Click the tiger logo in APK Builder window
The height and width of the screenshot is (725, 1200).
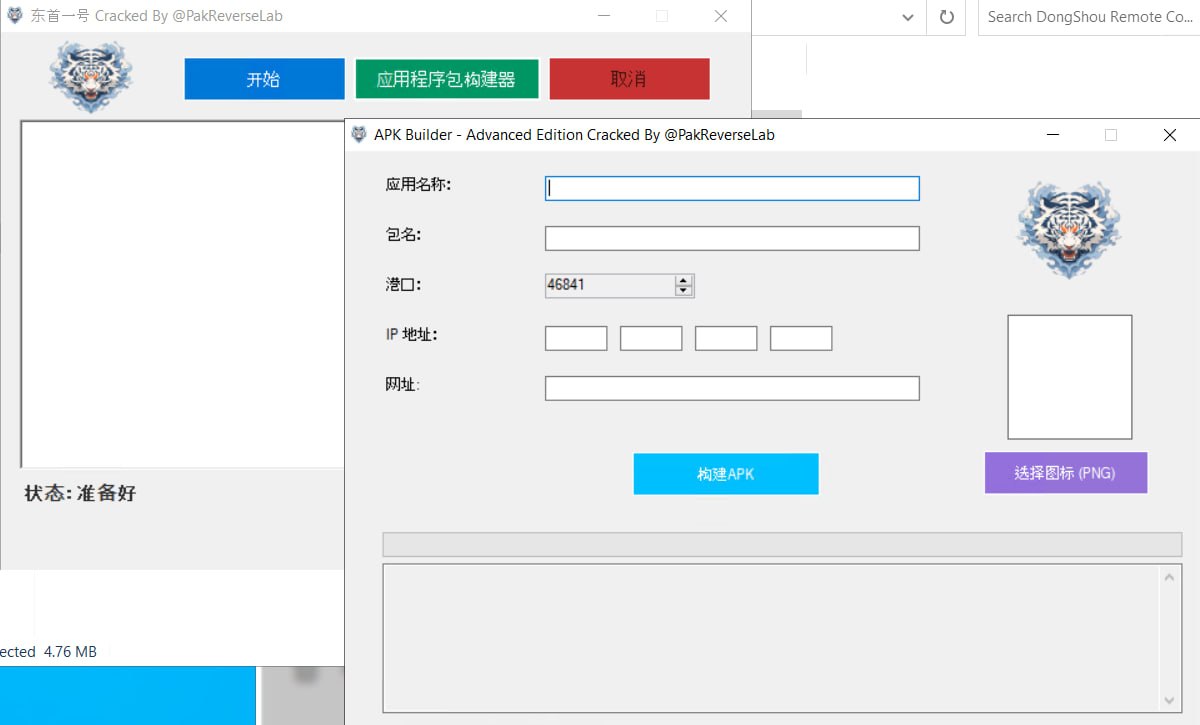[x=1068, y=230]
